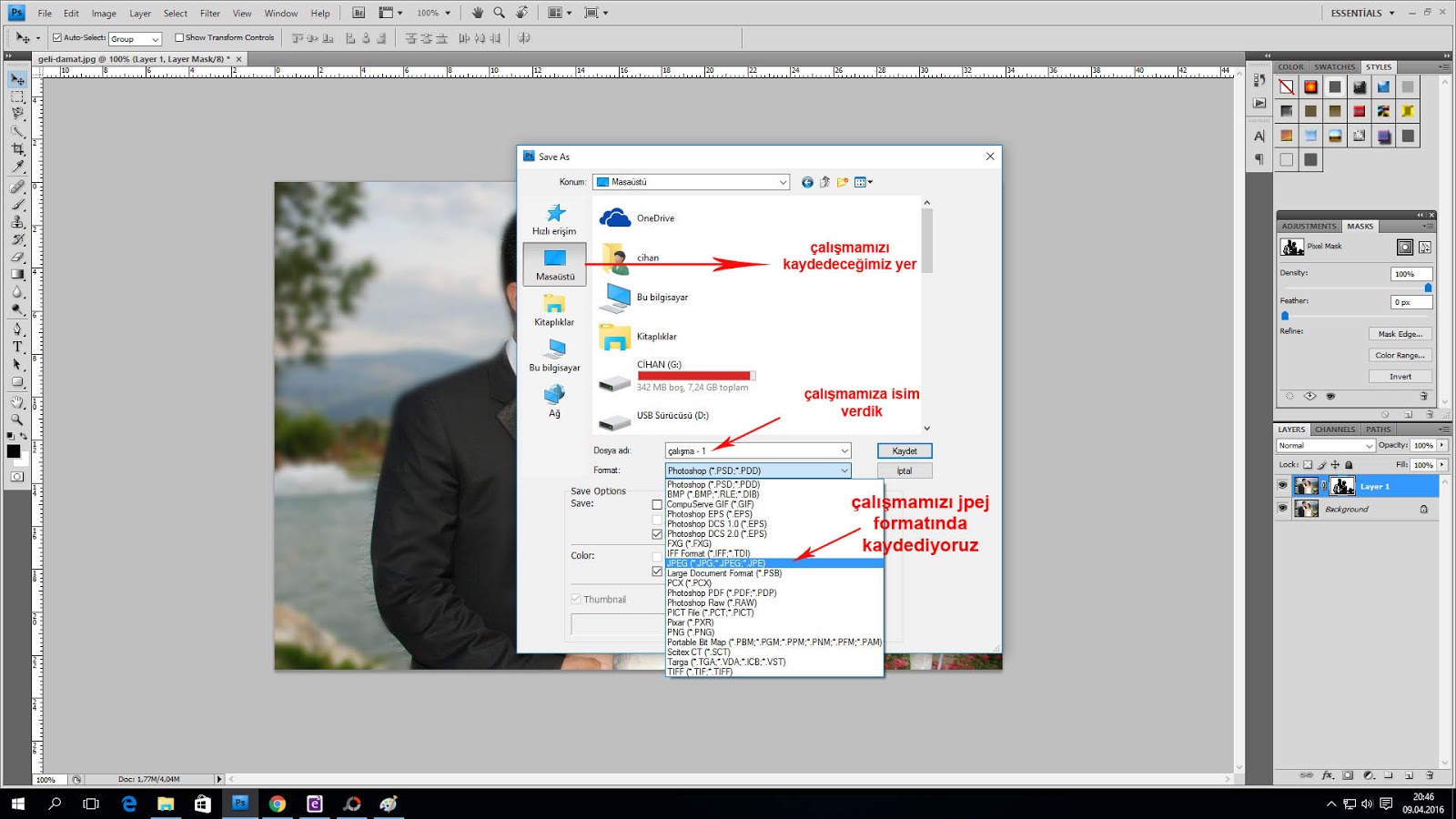Click the foreground color swatch
The height and width of the screenshot is (819, 1456).
(x=14, y=451)
